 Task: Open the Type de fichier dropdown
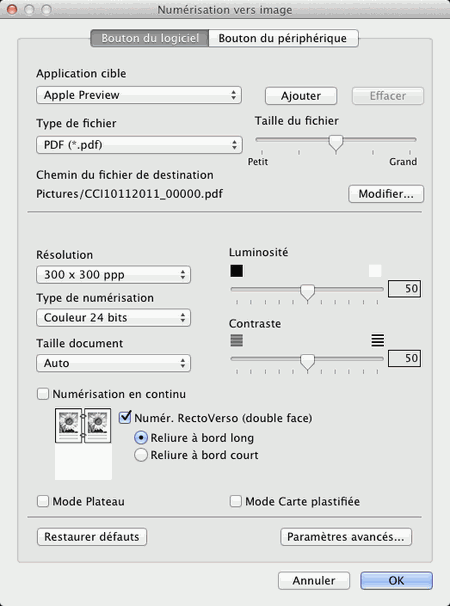click(x=139, y=145)
